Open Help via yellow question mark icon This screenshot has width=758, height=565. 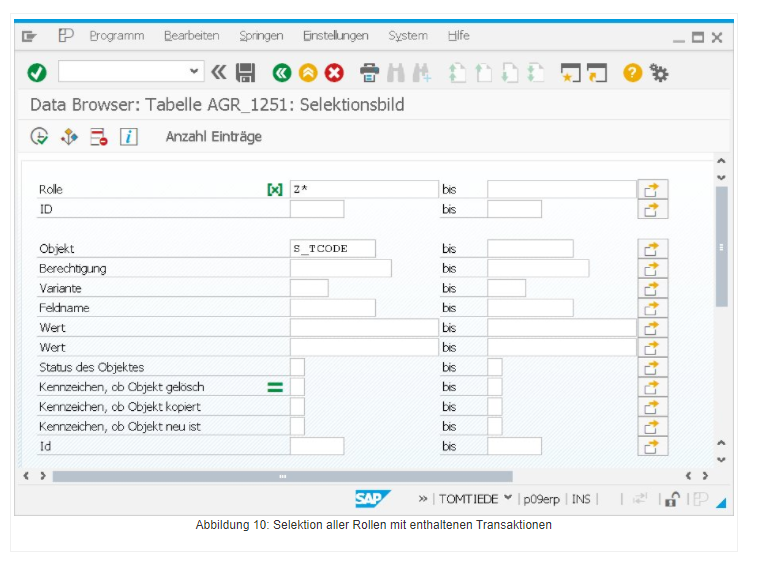(632, 72)
